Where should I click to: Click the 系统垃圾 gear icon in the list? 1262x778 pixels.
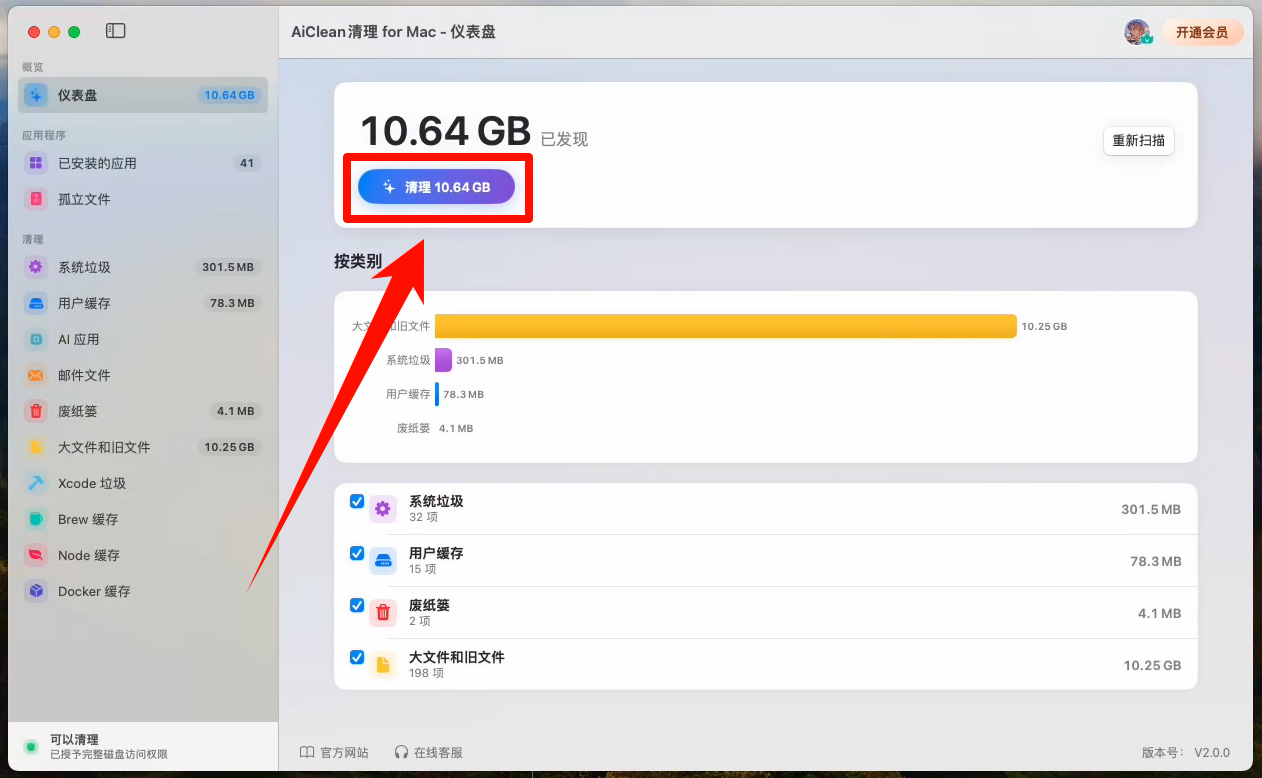pyautogui.click(x=383, y=509)
